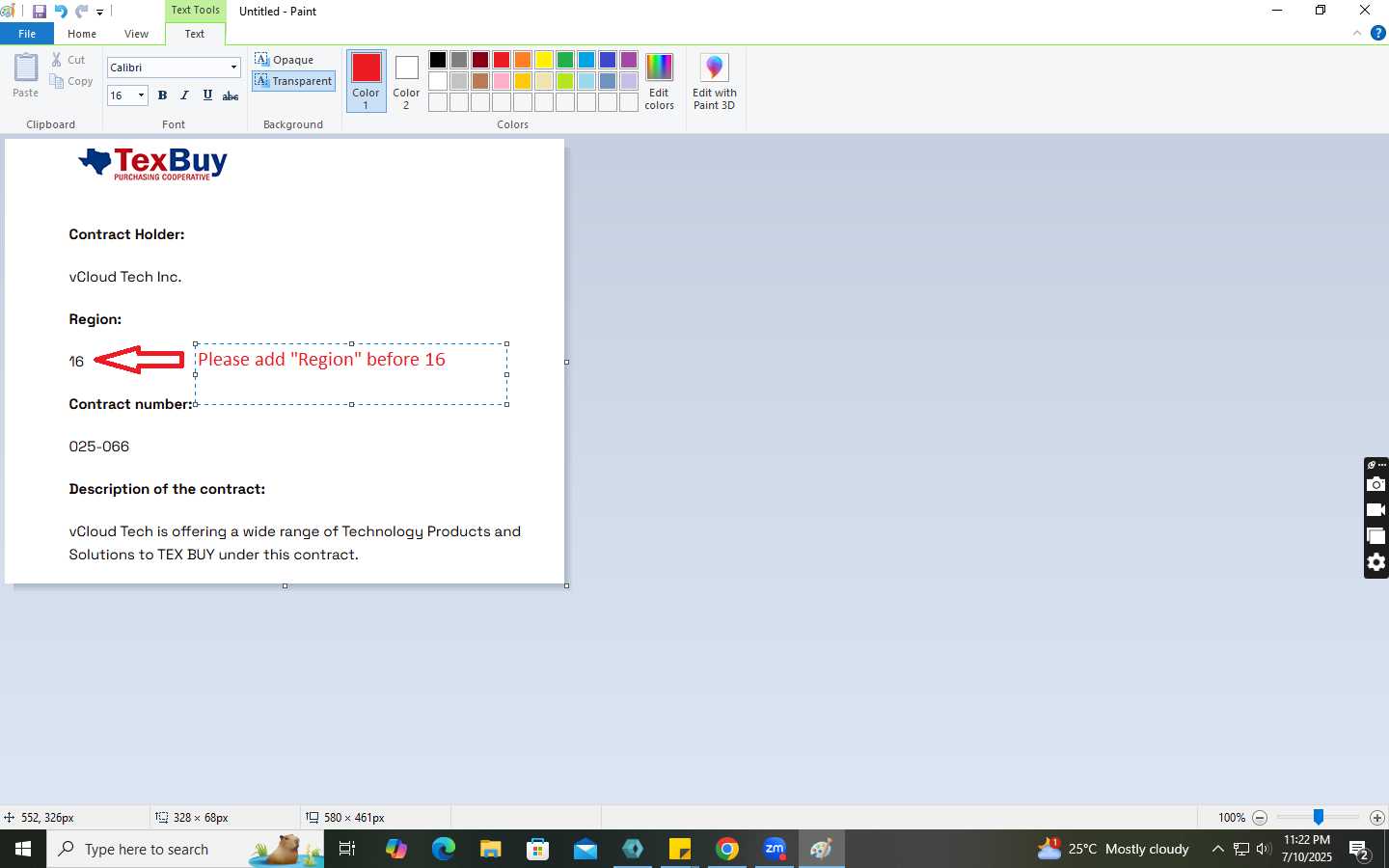The width and height of the screenshot is (1389, 868).
Task: Click Edit with Paint 3D icon
Action: pyautogui.click(x=714, y=68)
